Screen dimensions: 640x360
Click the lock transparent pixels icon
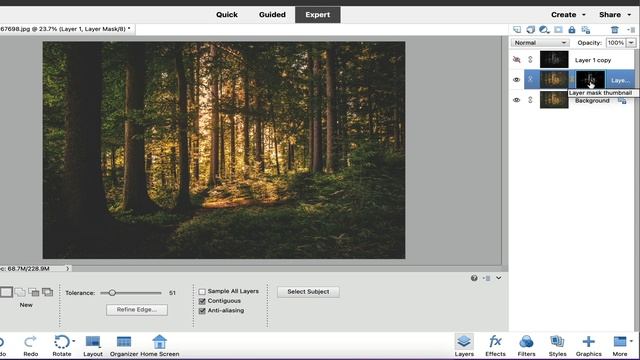point(586,30)
